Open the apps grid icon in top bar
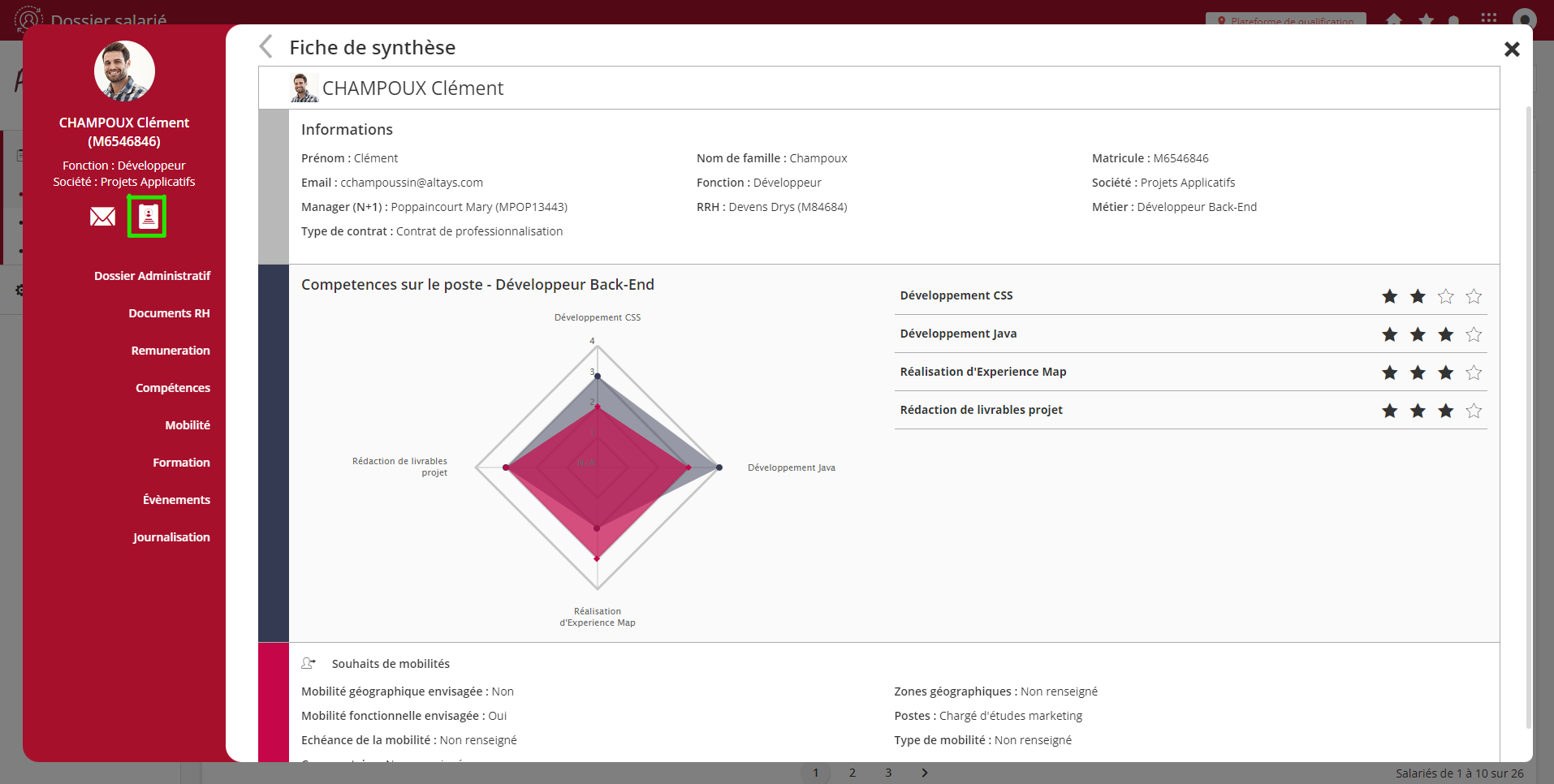 click(x=1488, y=19)
